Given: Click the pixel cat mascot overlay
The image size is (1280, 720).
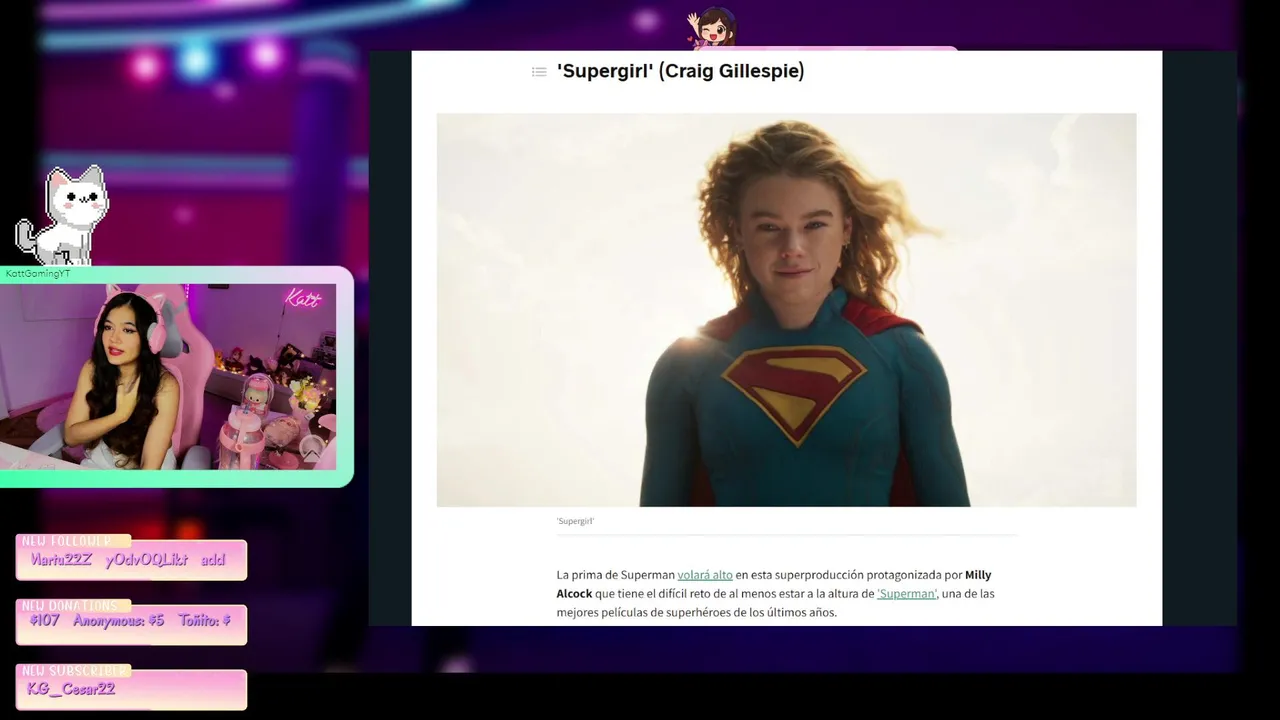Looking at the screenshot, I should pyautogui.click(x=62, y=215).
